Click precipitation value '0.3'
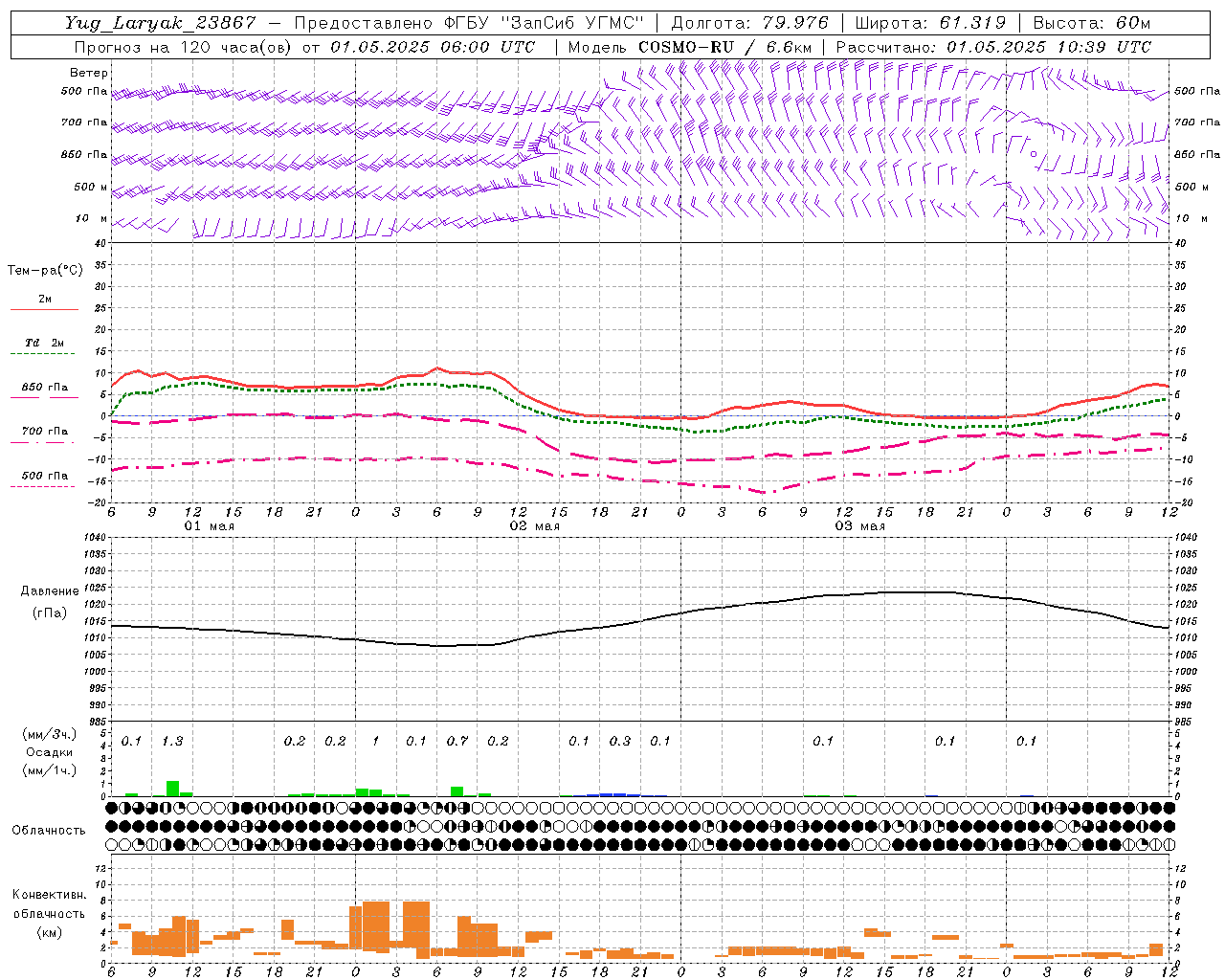Screen dimensions: 1225x980 click(620, 741)
